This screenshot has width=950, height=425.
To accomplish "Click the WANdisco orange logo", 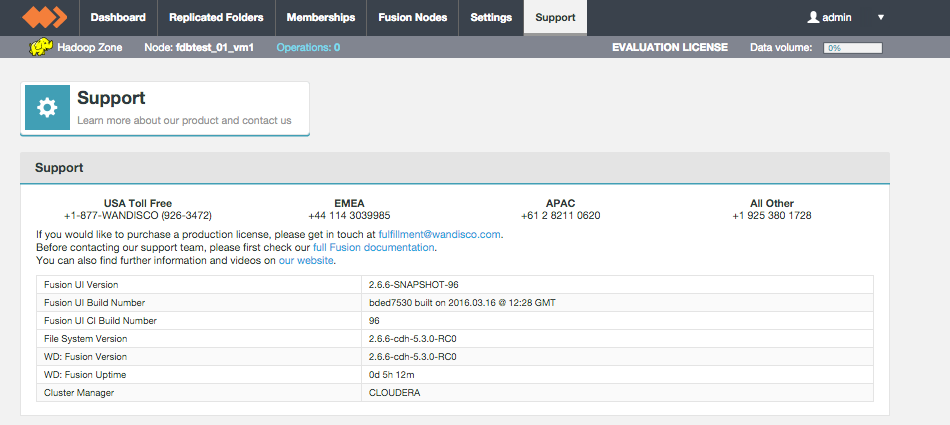I will pos(44,17).
